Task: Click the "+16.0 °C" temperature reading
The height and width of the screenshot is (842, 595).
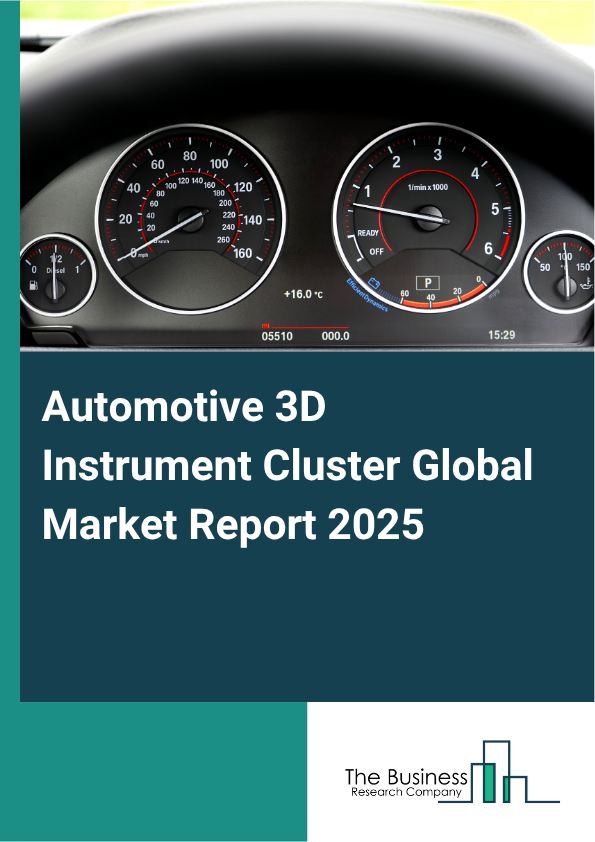Action: [303, 294]
